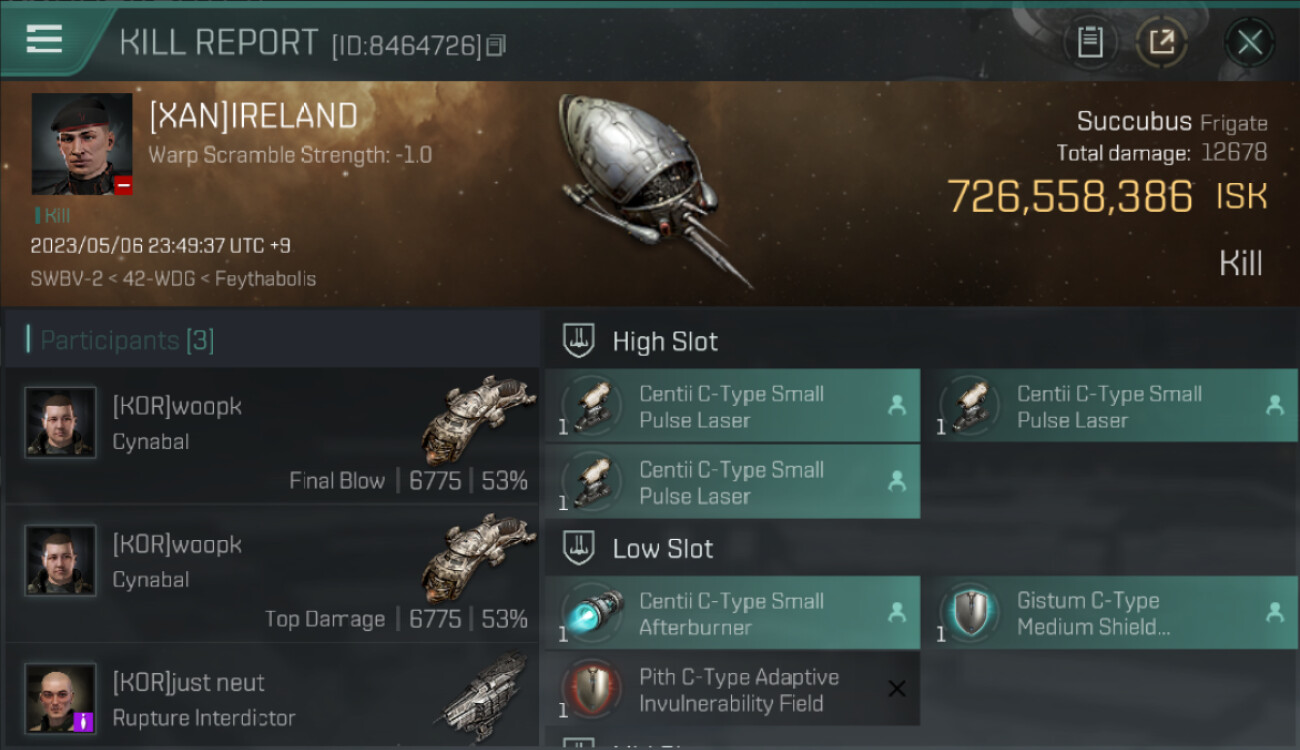Click the Centii C-Type Small Afterburner icon
The width and height of the screenshot is (1300, 750).
(593, 614)
